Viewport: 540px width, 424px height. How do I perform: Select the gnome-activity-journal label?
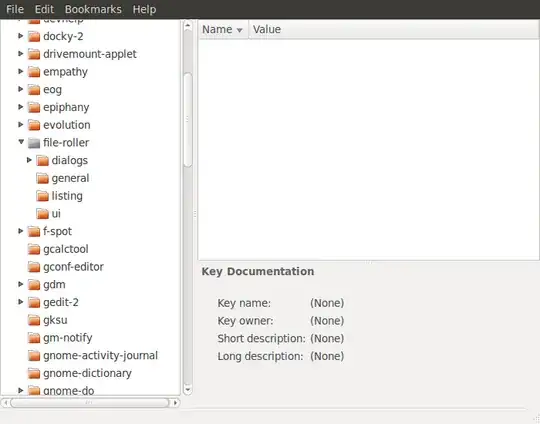(x=101, y=355)
